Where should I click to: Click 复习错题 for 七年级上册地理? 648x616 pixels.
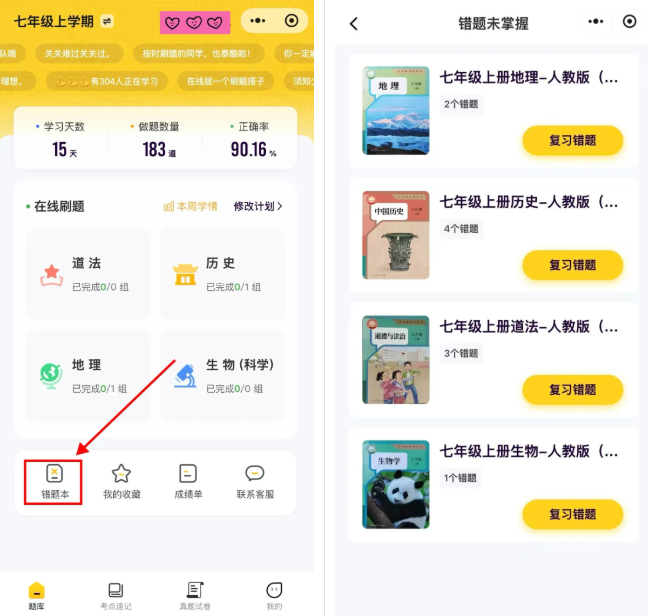point(572,140)
